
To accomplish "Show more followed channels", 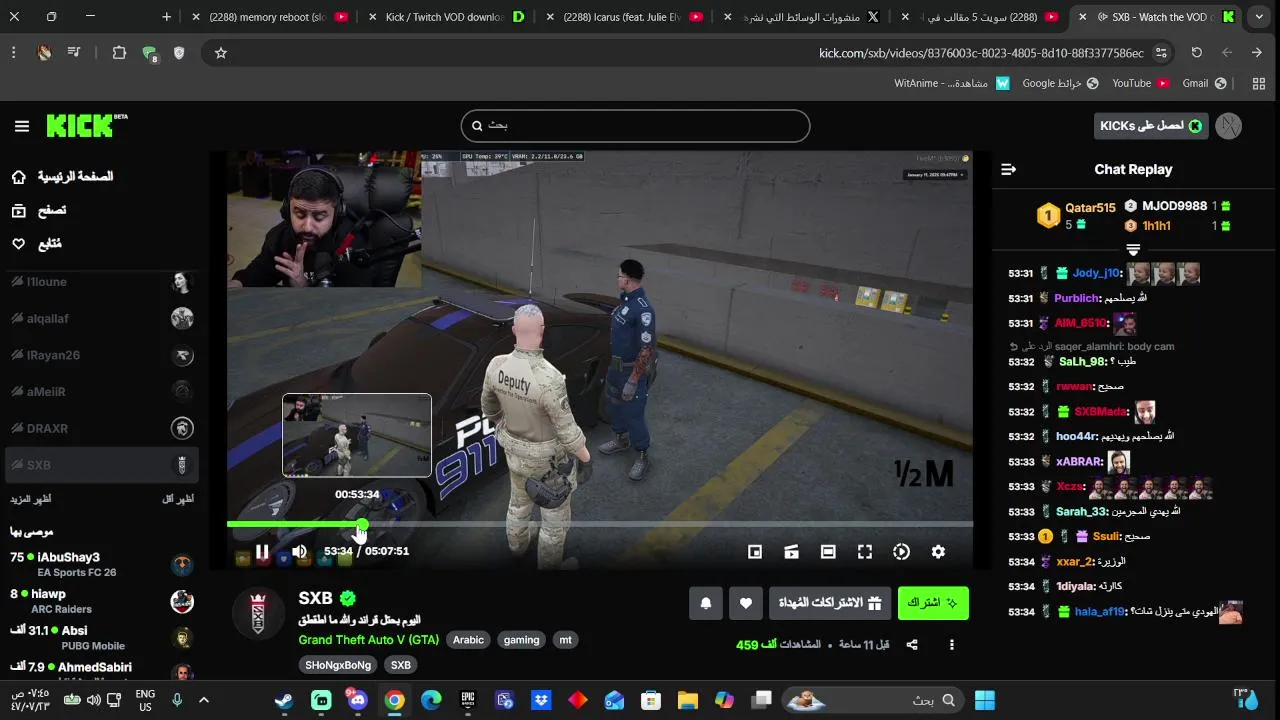I will pos(31,498).
